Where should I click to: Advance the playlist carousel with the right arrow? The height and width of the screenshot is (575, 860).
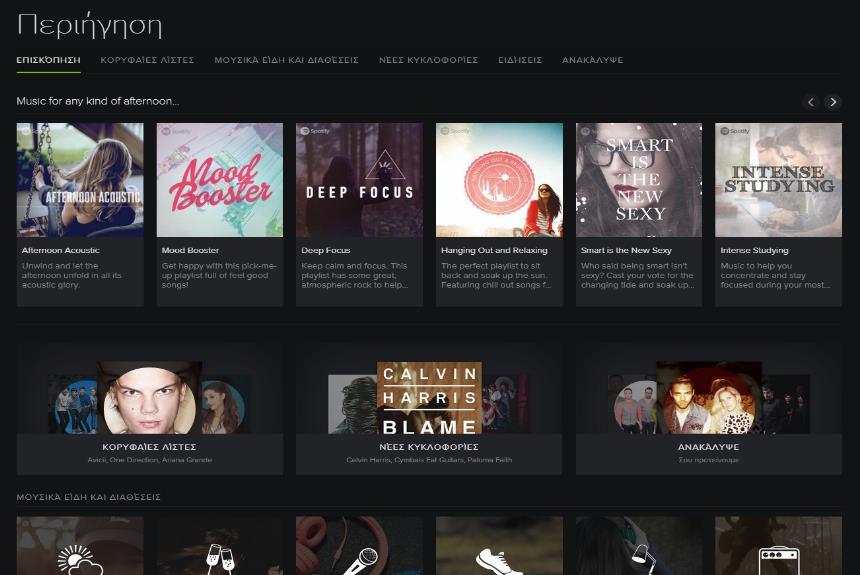click(833, 102)
